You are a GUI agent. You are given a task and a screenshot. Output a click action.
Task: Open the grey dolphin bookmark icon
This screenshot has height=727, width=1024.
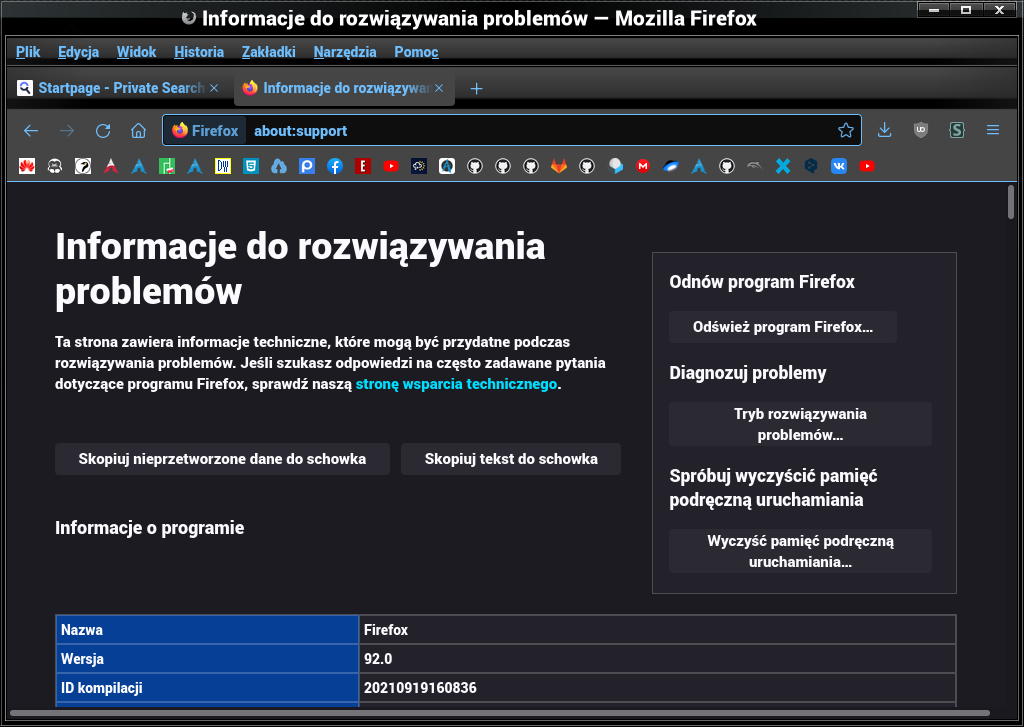point(755,167)
